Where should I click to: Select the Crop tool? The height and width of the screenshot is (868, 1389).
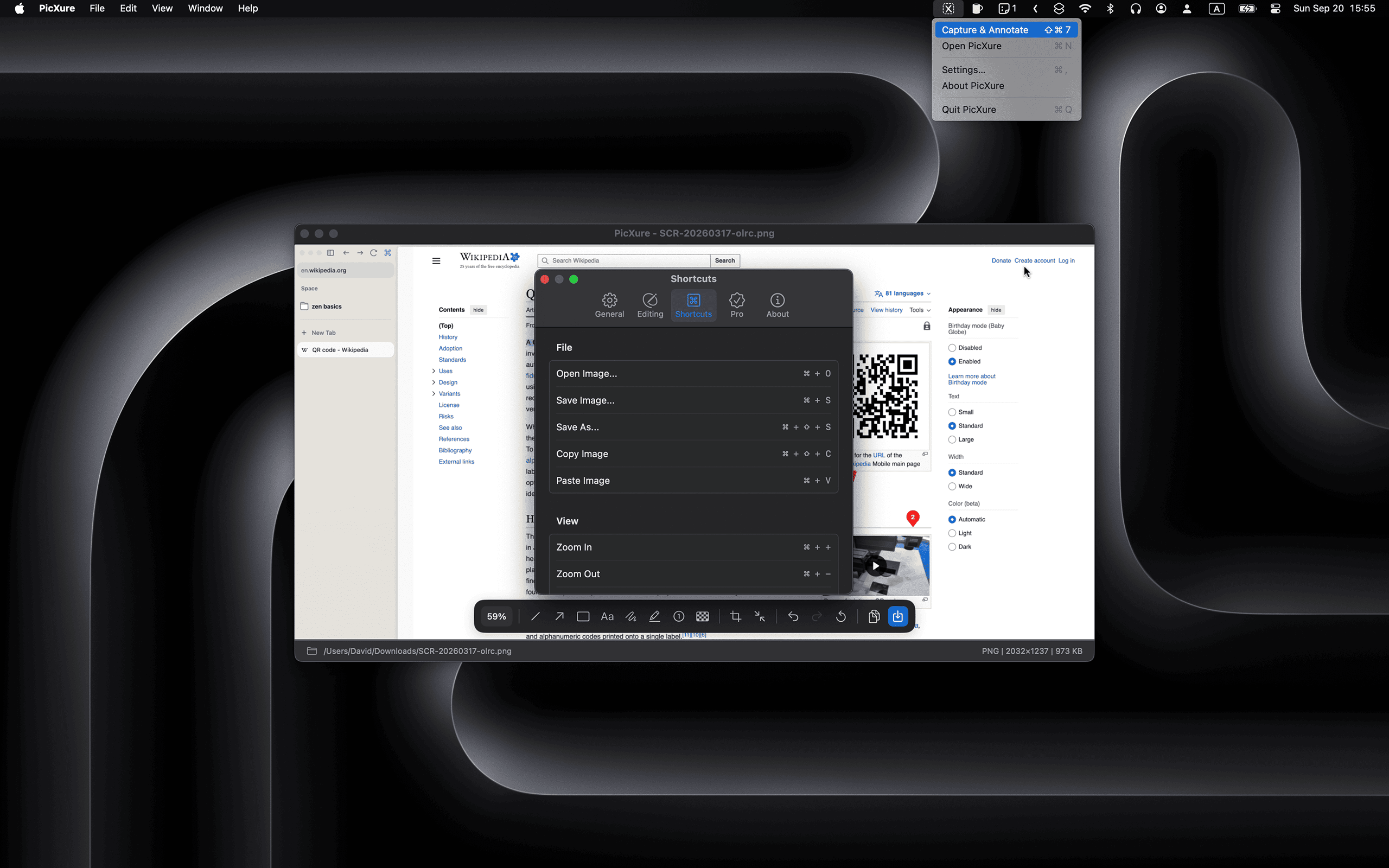tap(735, 616)
